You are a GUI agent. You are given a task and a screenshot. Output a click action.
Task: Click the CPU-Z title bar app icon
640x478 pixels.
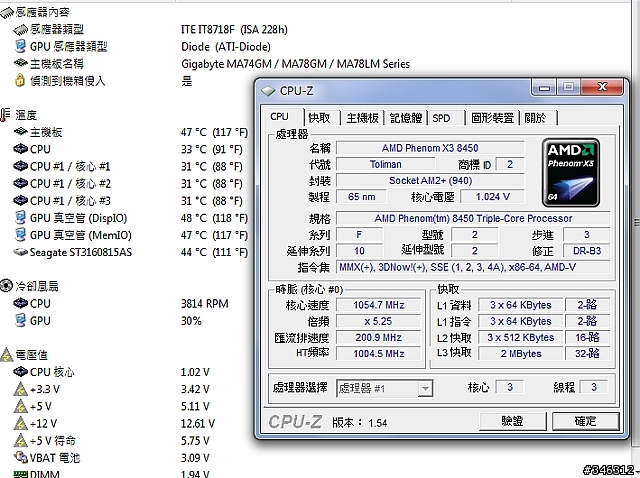click(x=268, y=91)
